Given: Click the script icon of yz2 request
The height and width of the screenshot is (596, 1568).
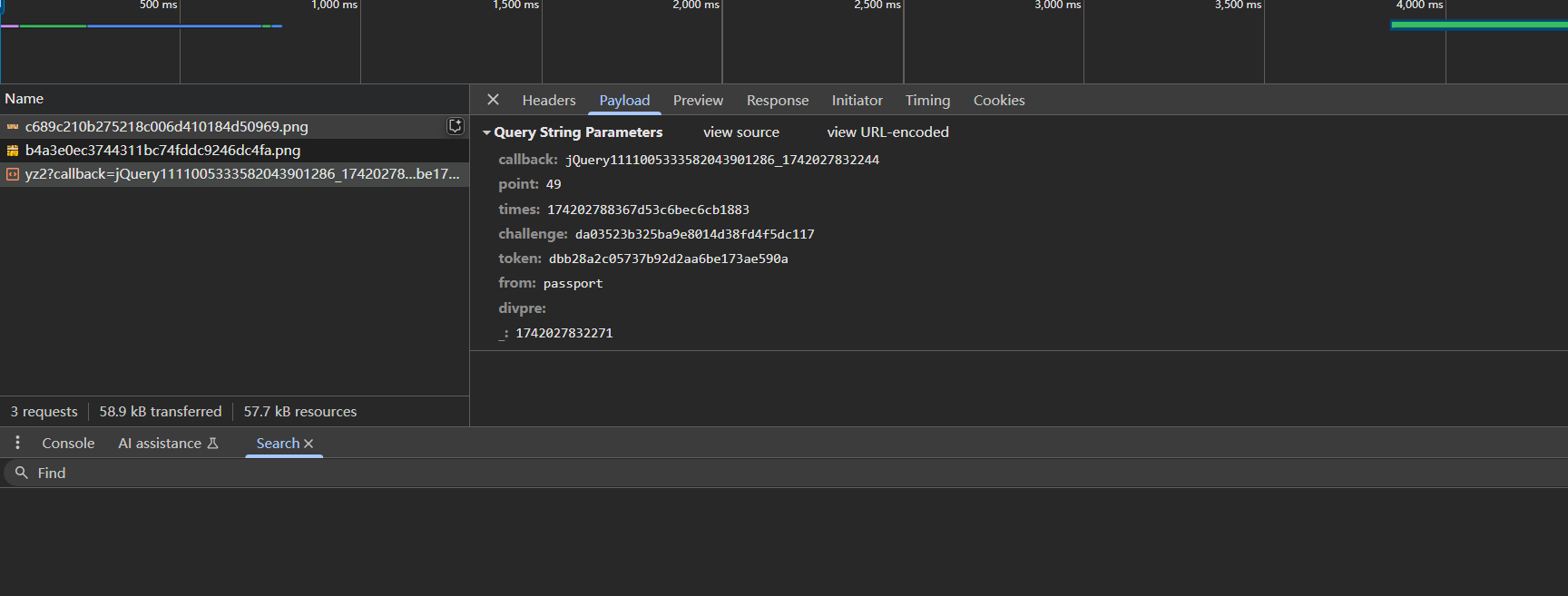Looking at the screenshot, I should (x=13, y=174).
